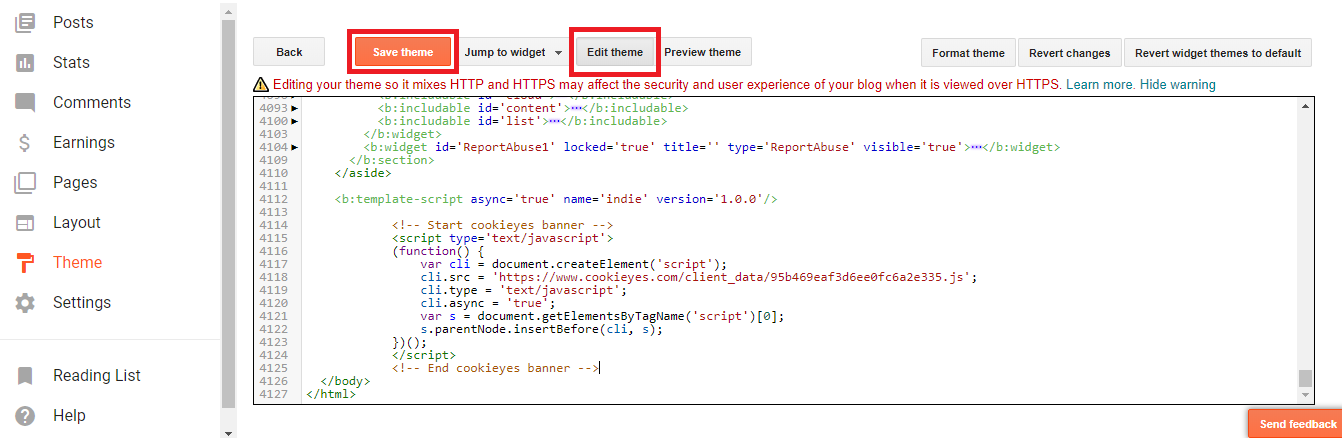
Task: Click the Theme paint roller icon
Action: coord(25,262)
